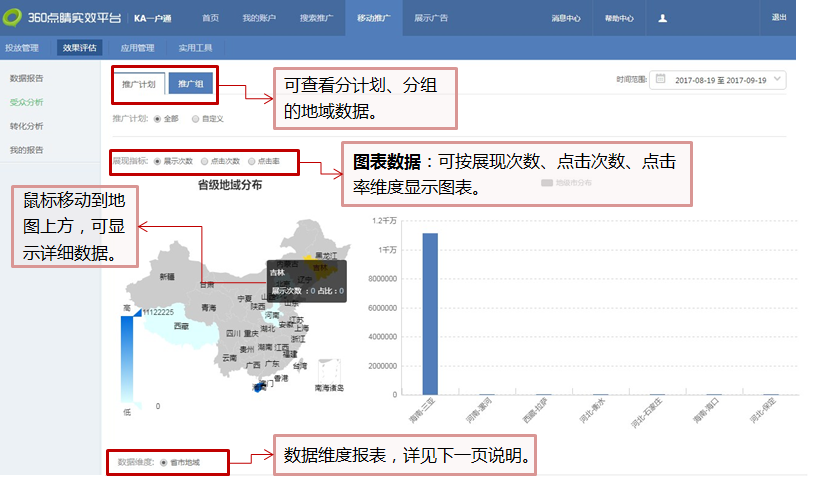Click the blue map value range slider
Viewport: 827px width, 483px height.
point(127,360)
